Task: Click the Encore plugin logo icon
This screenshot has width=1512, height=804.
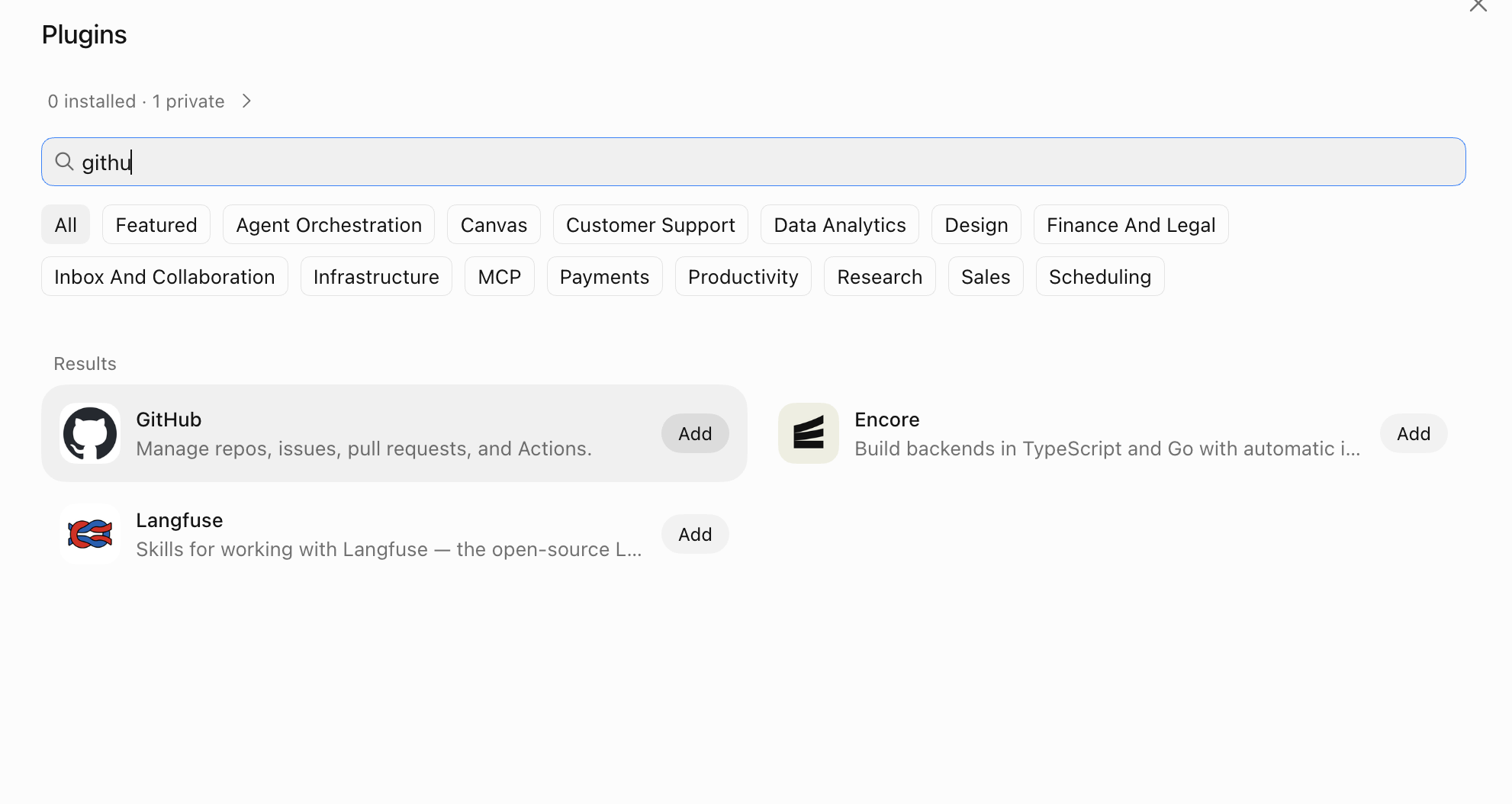Action: point(809,433)
